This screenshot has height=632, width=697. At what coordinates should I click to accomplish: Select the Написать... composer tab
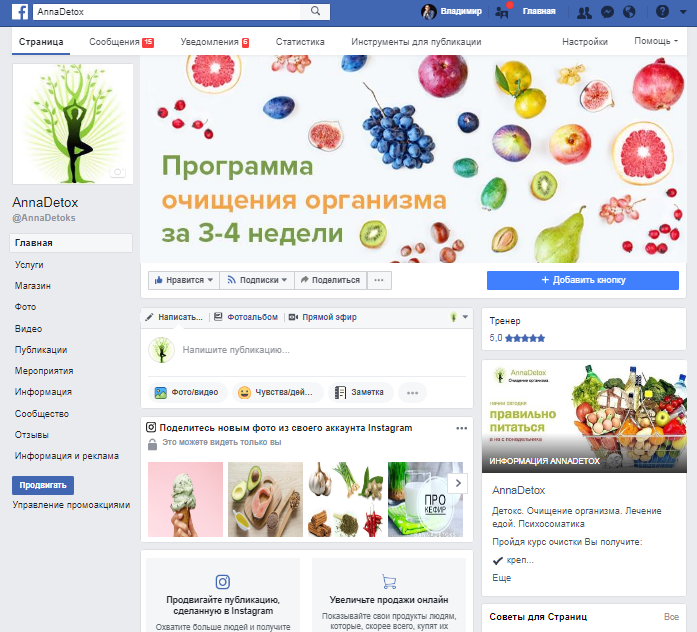174,317
